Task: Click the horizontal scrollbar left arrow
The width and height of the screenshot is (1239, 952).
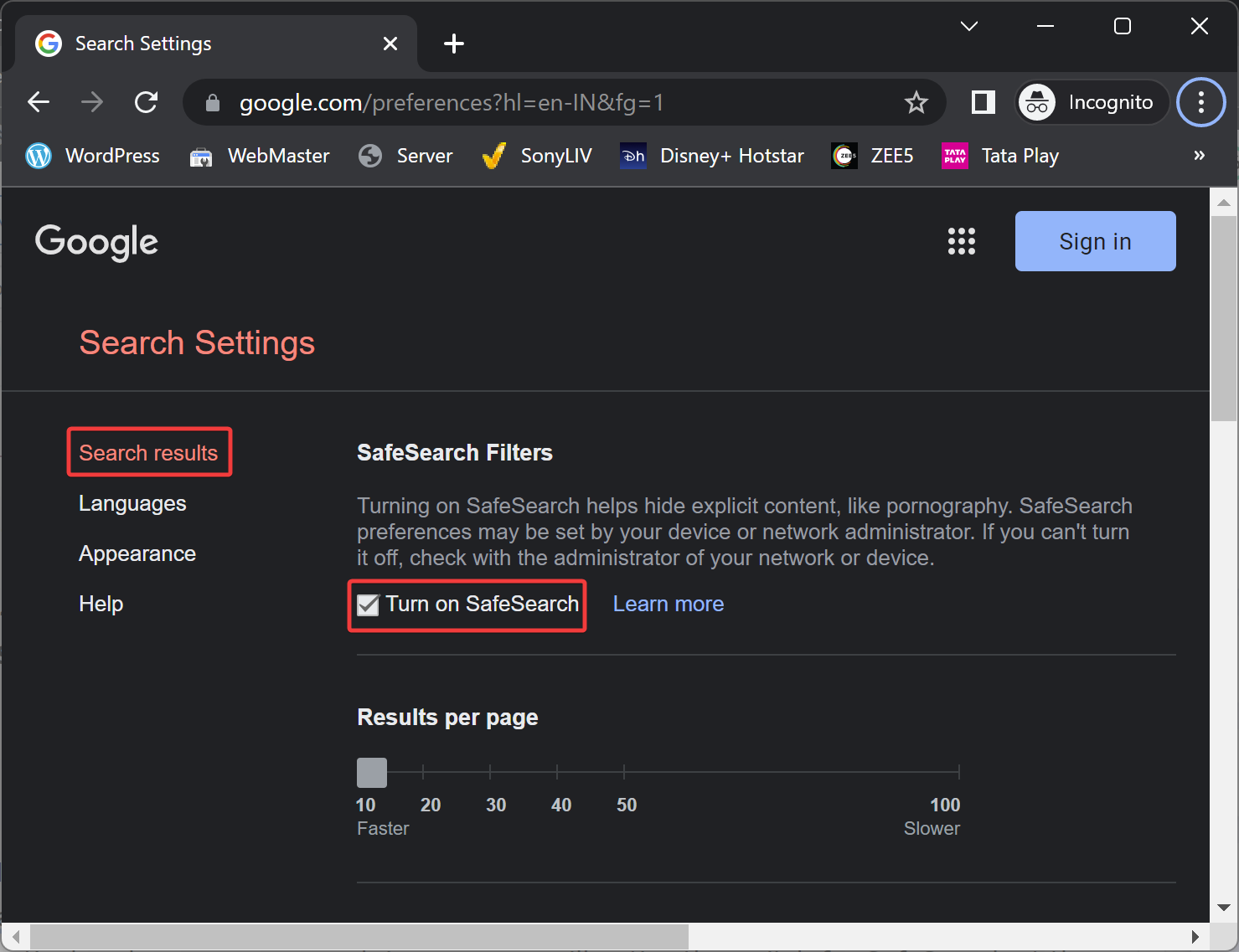Action: click(15, 937)
